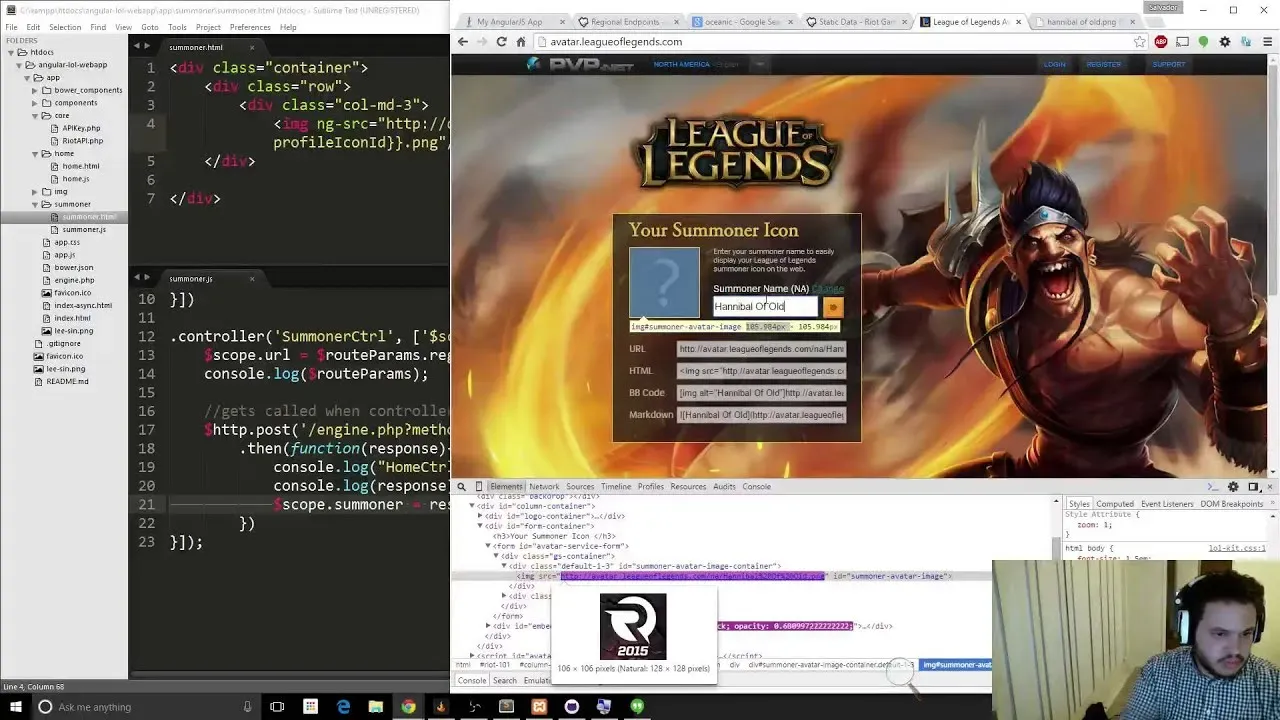This screenshot has height=720, width=1280.
Task: Collapse the summoner folder in sidebar
Action: click(35, 204)
